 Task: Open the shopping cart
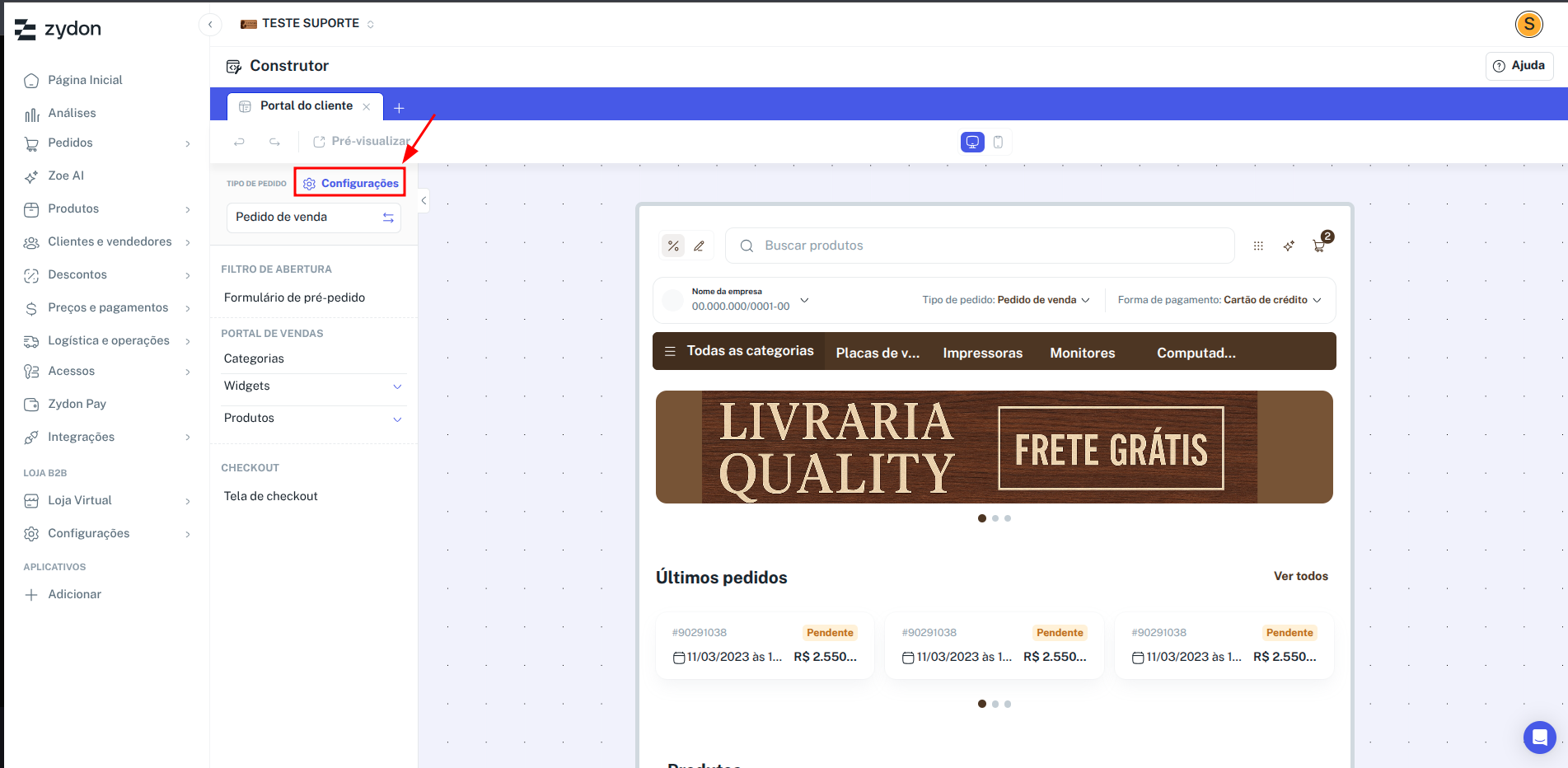pos(1320,244)
